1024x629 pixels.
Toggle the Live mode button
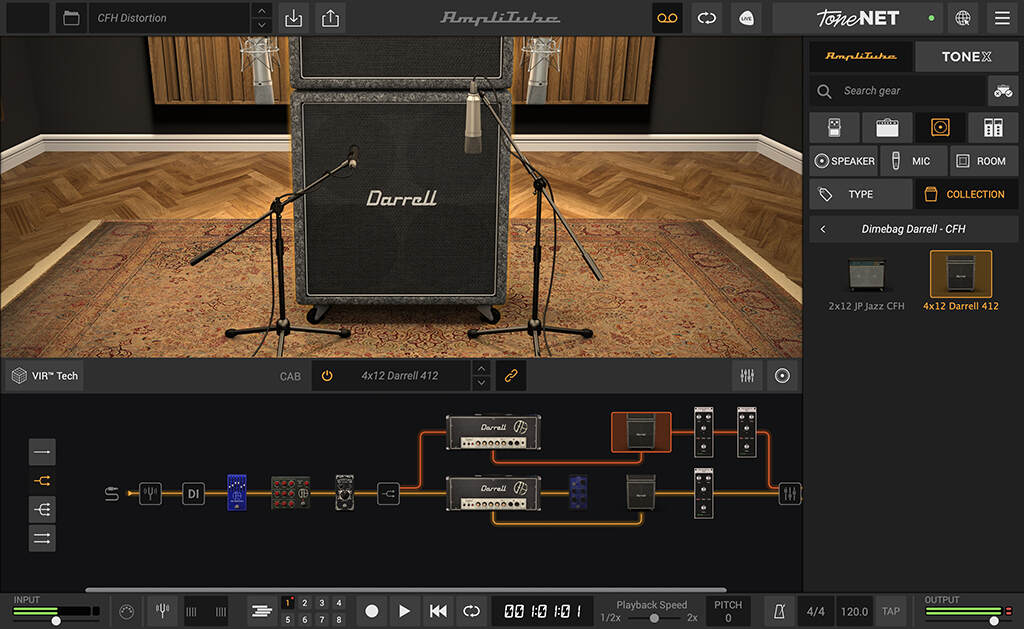pos(746,18)
